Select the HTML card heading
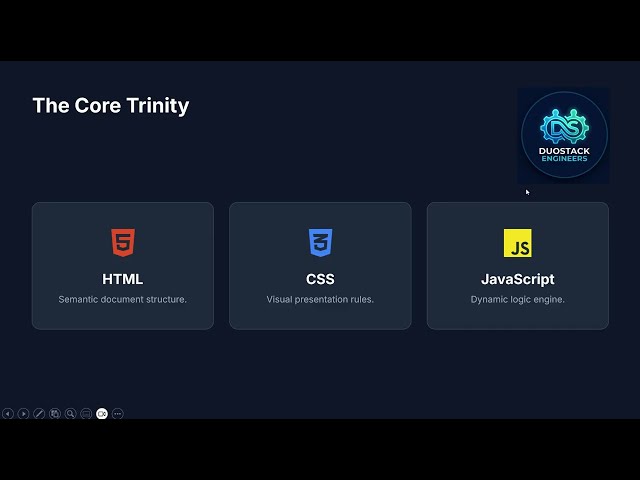 (122, 279)
